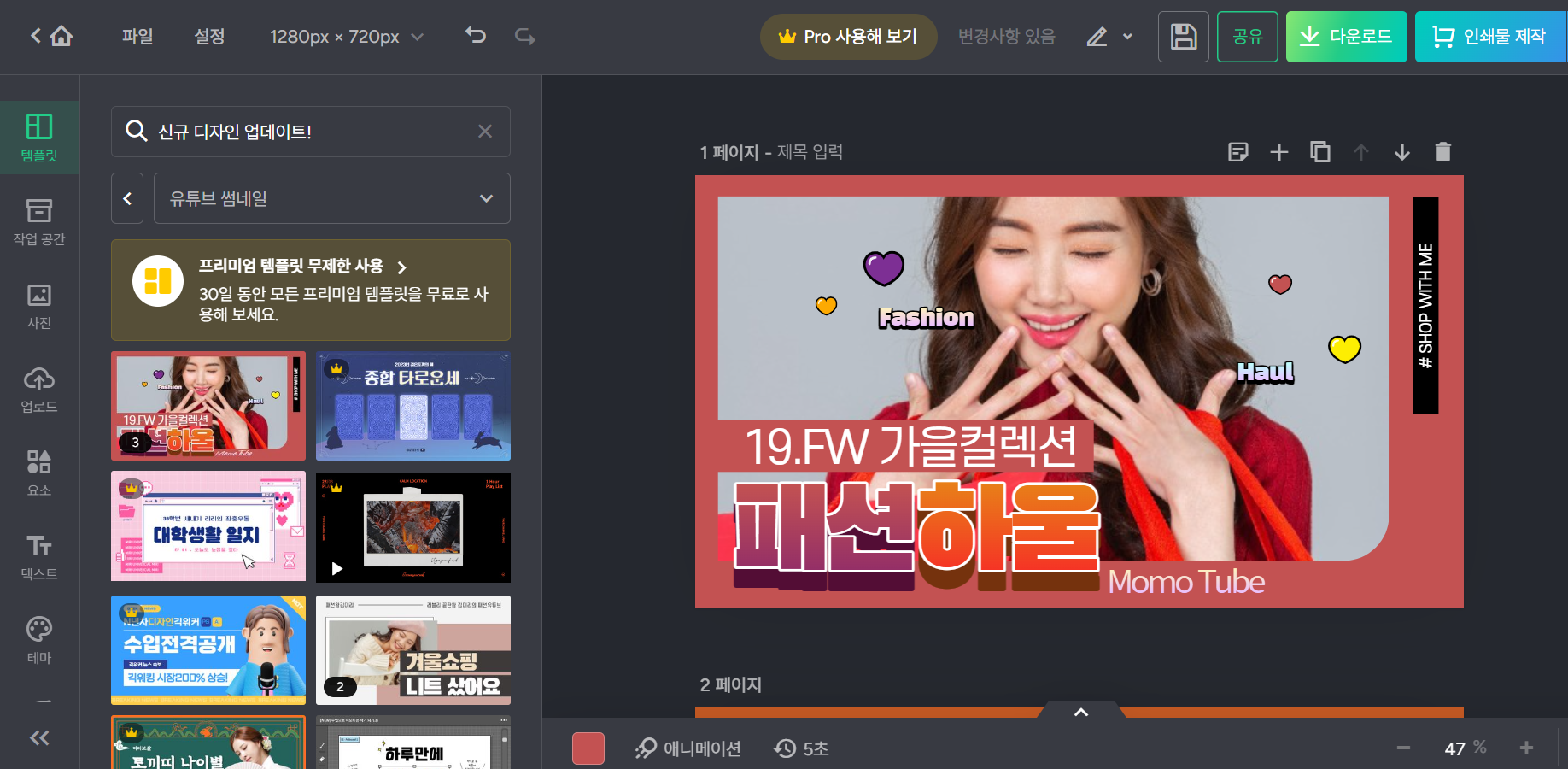Select the 겨울쇼핑 니트 샀어요 template thumbnail
Image resolution: width=1568 pixels, height=769 pixels.
413,650
